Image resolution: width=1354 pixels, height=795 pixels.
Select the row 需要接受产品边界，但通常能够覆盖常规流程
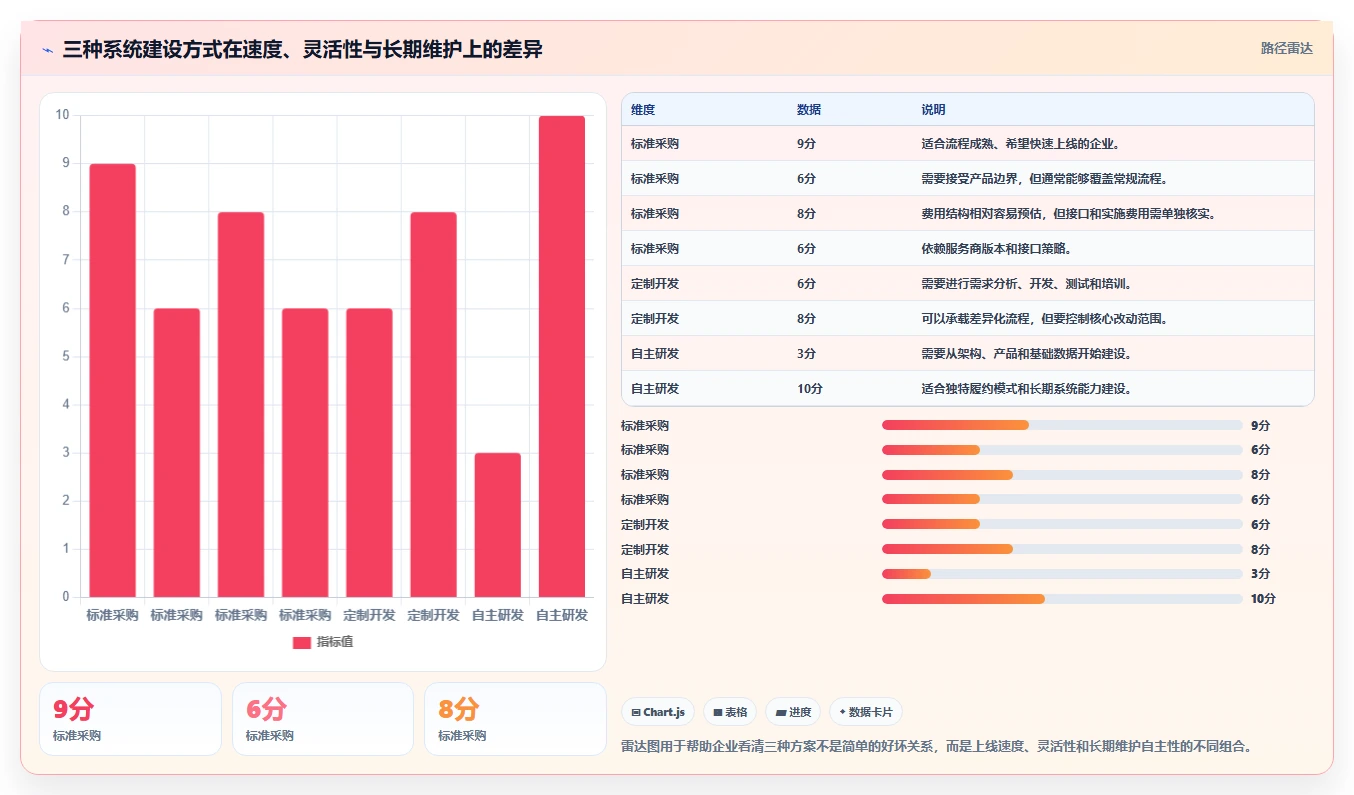pos(967,179)
